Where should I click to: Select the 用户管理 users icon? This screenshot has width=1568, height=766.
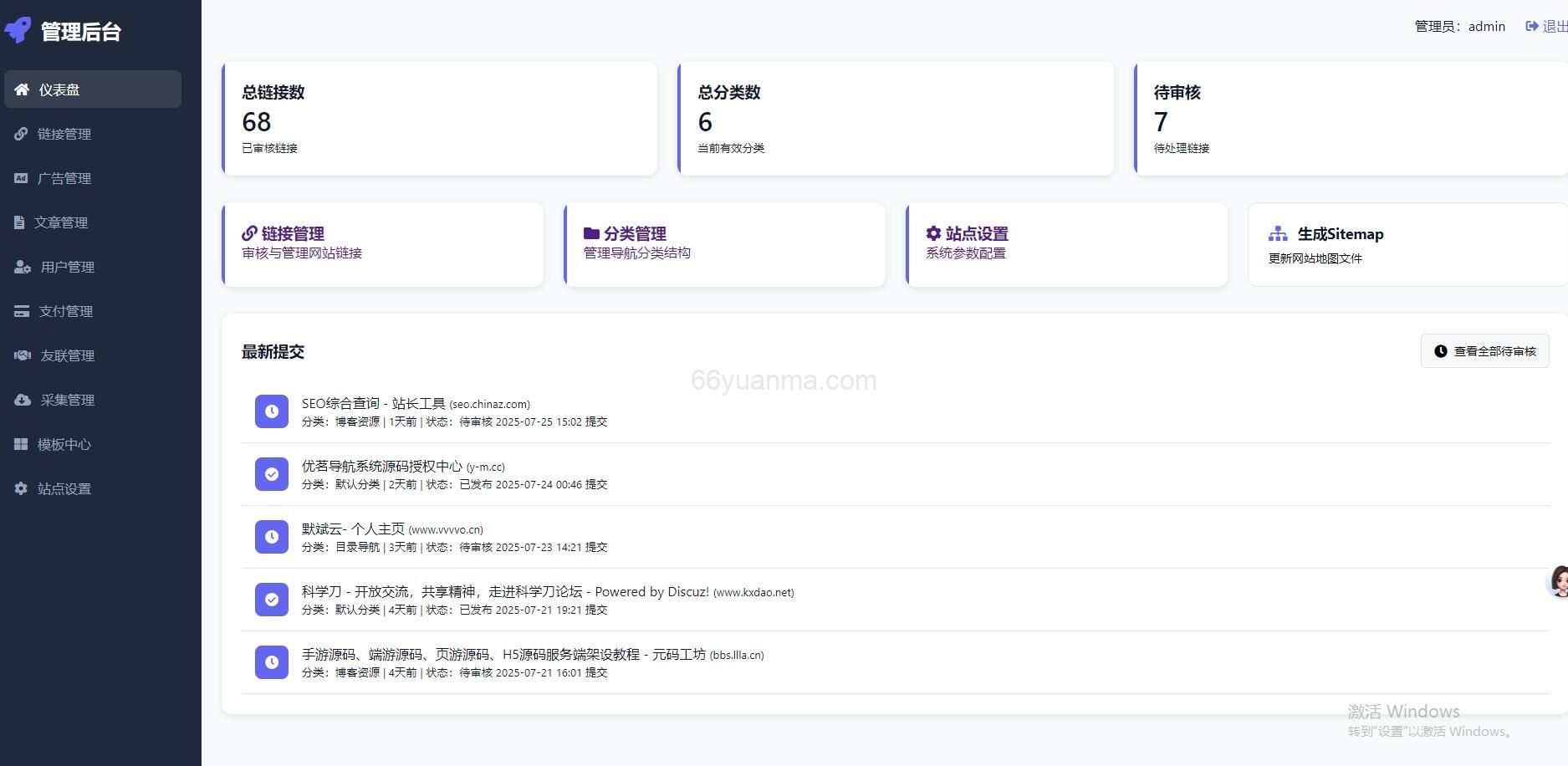pos(21,266)
